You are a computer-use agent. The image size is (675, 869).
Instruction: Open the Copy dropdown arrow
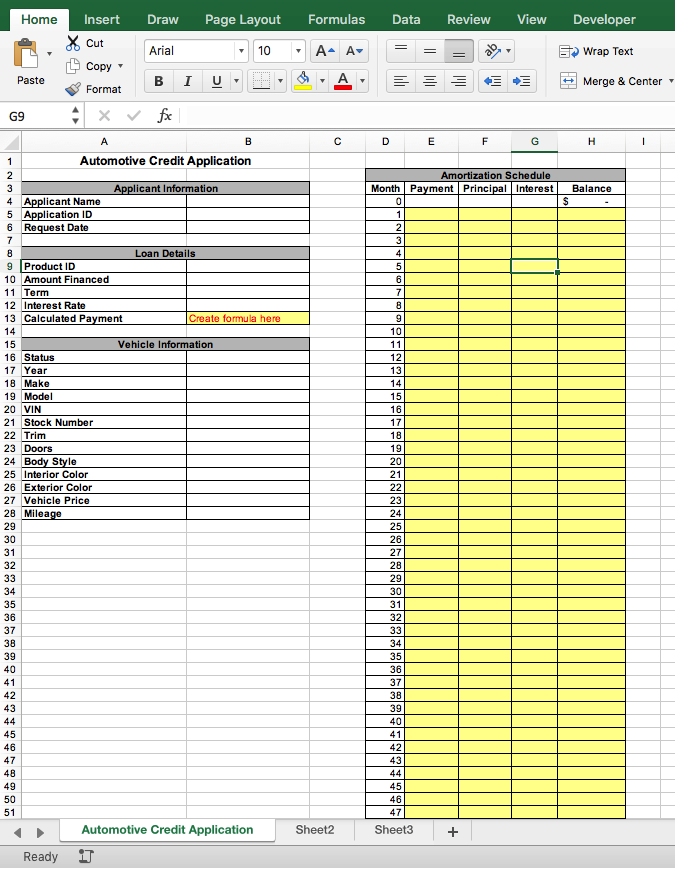[120, 66]
